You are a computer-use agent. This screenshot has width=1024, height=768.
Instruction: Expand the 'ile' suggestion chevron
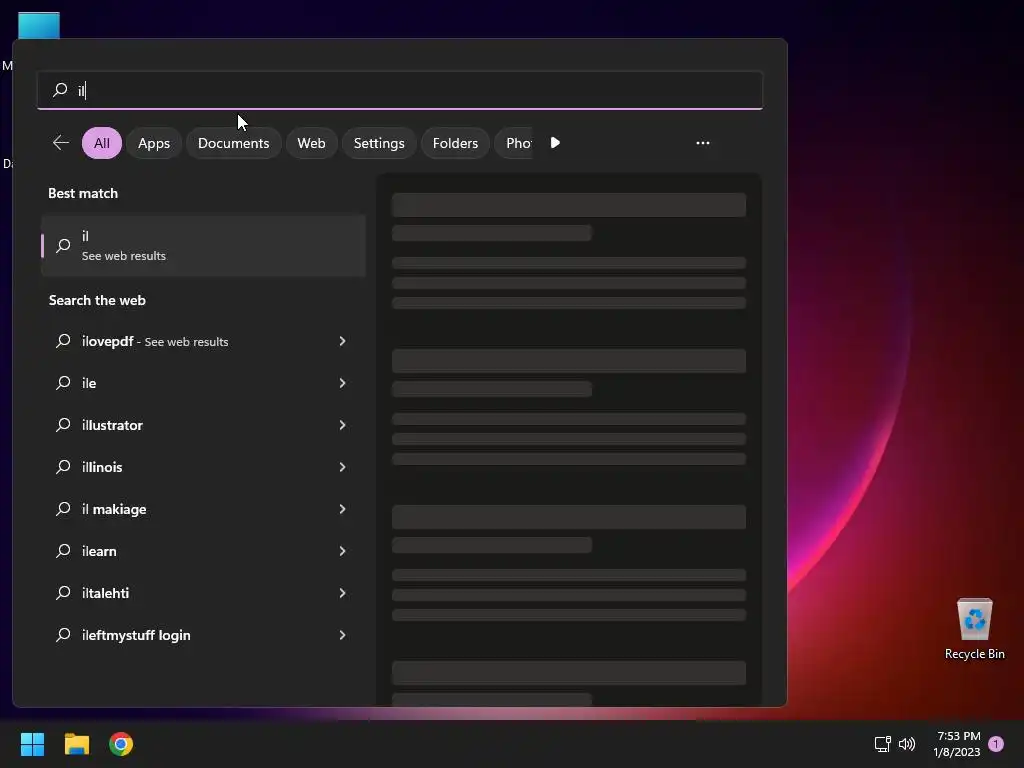tap(342, 383)
